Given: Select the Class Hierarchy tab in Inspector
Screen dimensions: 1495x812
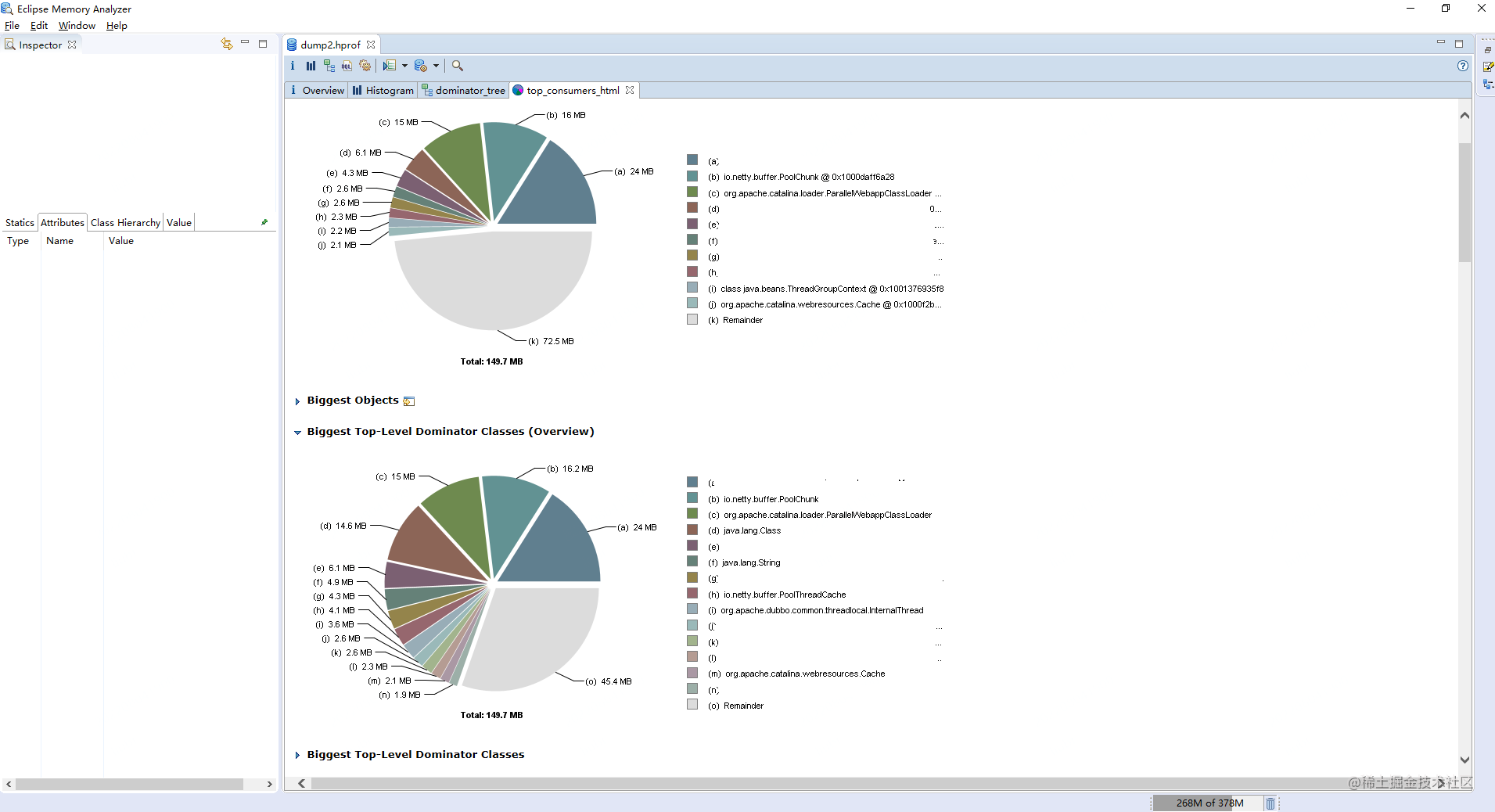Looking at the screenshot, I should pos(125,222).
